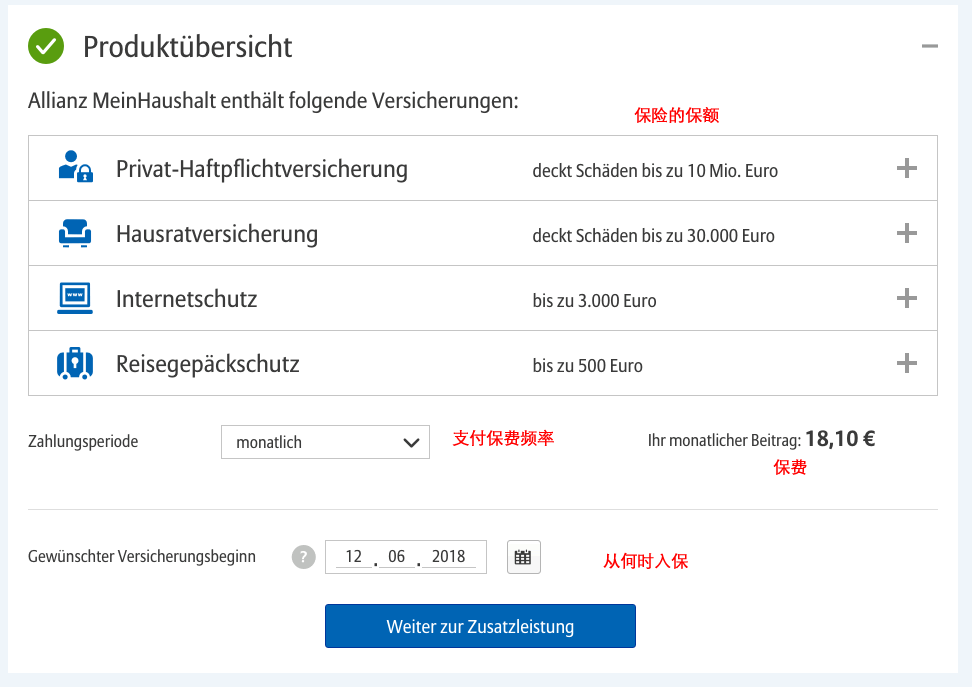Click the Zahlungsperiode label
The height and width of the screenshot is (687, 972).
pyautogui.click(x=83, y=441)
